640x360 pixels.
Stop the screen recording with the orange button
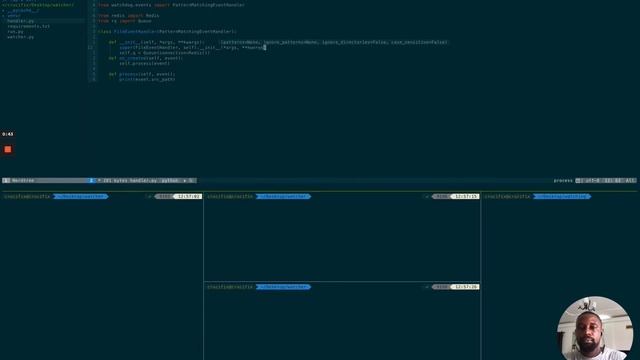click(x=8, y=149)
